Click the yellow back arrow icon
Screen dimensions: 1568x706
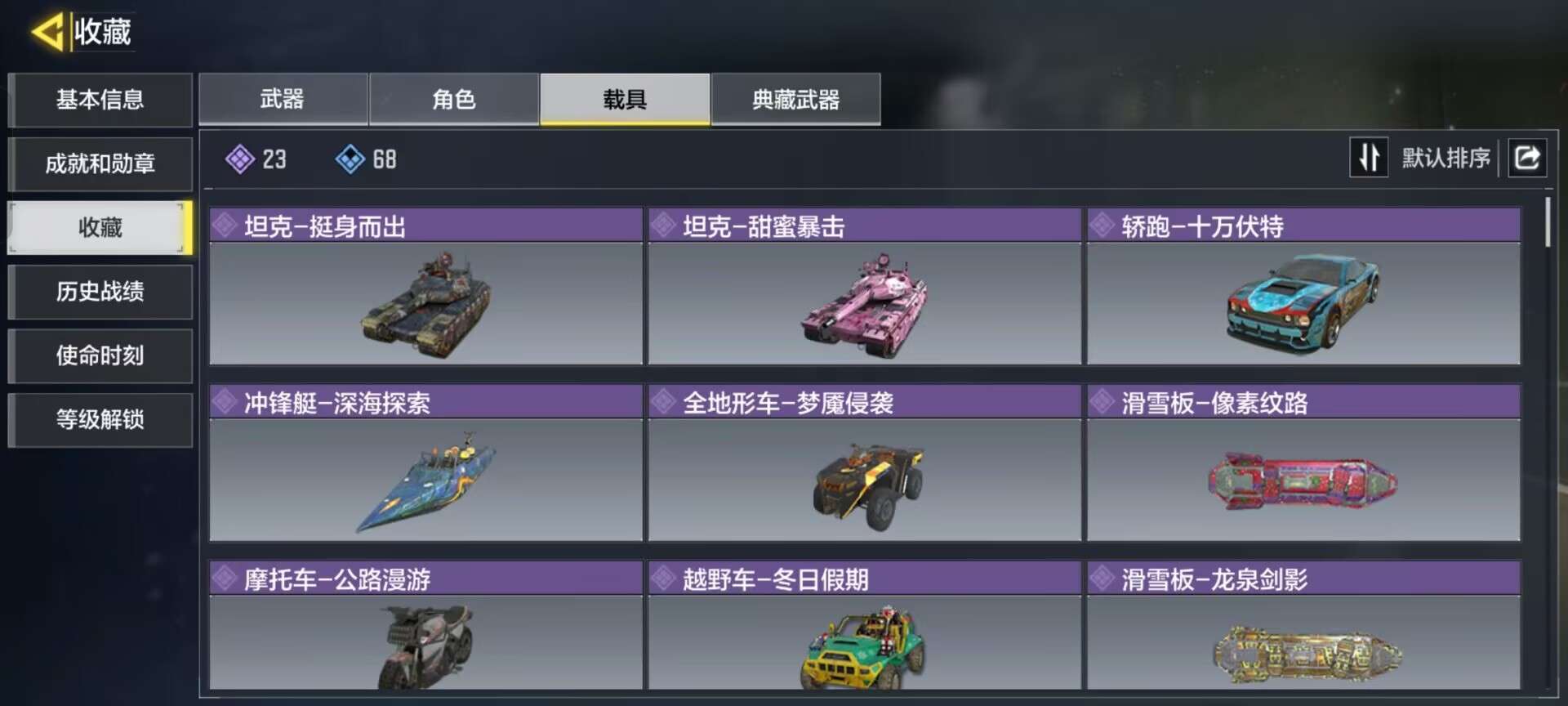click(47, 32)
